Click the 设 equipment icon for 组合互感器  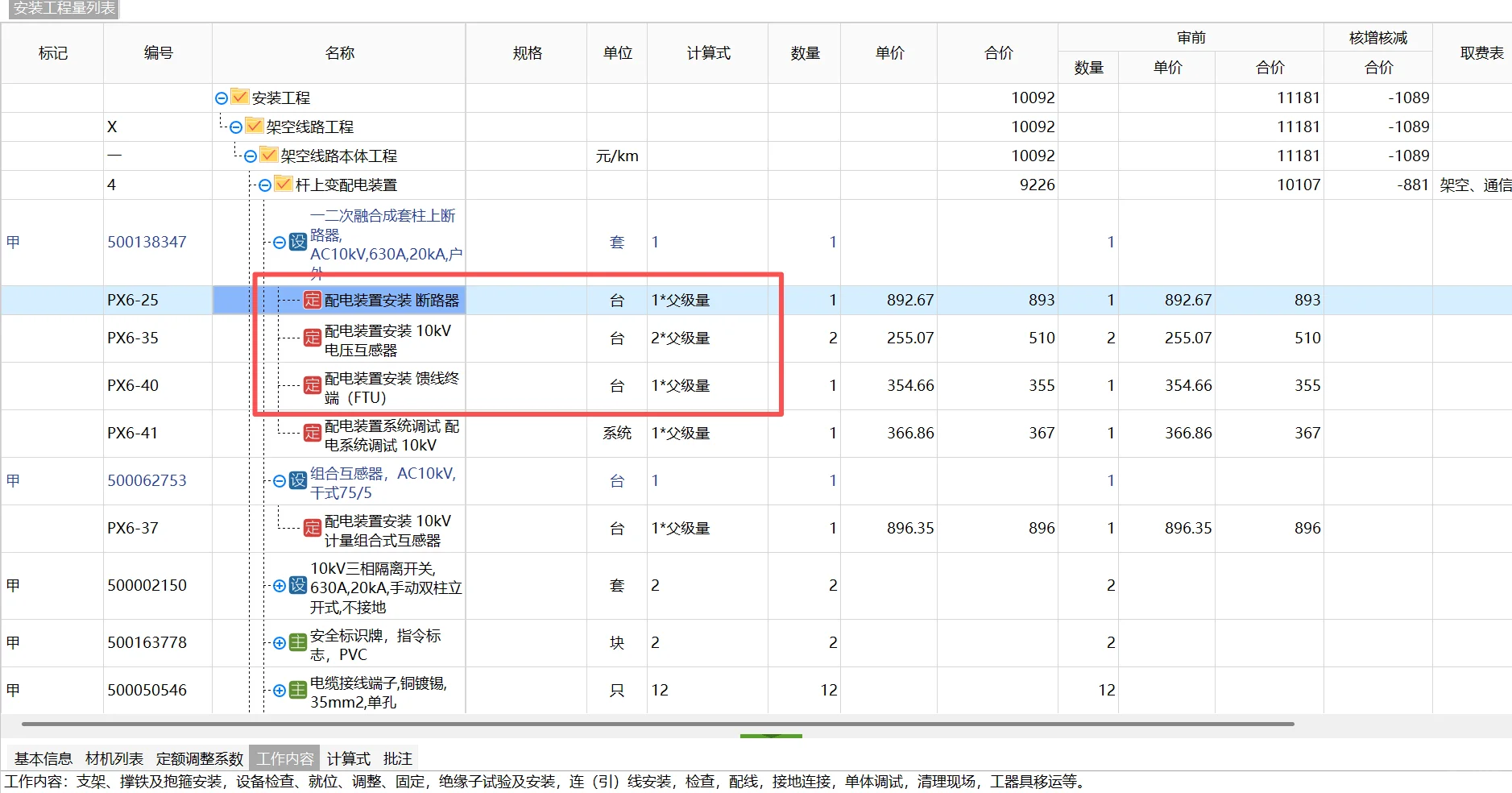pos(298,481)
